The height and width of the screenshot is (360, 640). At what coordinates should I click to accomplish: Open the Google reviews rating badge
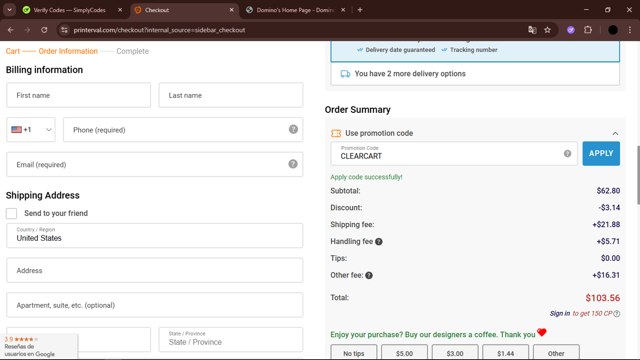39,347
